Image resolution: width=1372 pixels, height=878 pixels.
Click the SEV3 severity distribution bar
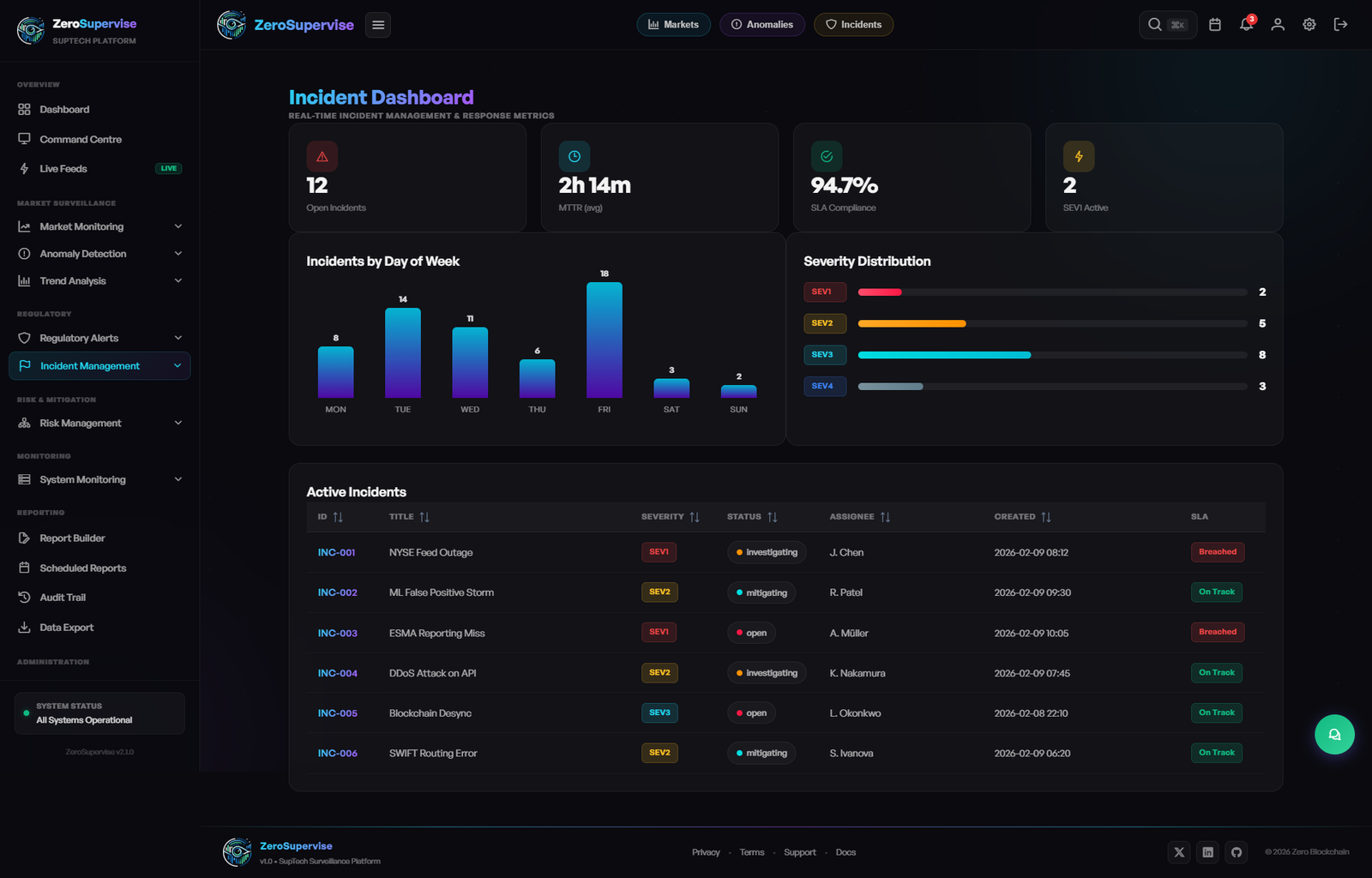[x=1052, y=355]
